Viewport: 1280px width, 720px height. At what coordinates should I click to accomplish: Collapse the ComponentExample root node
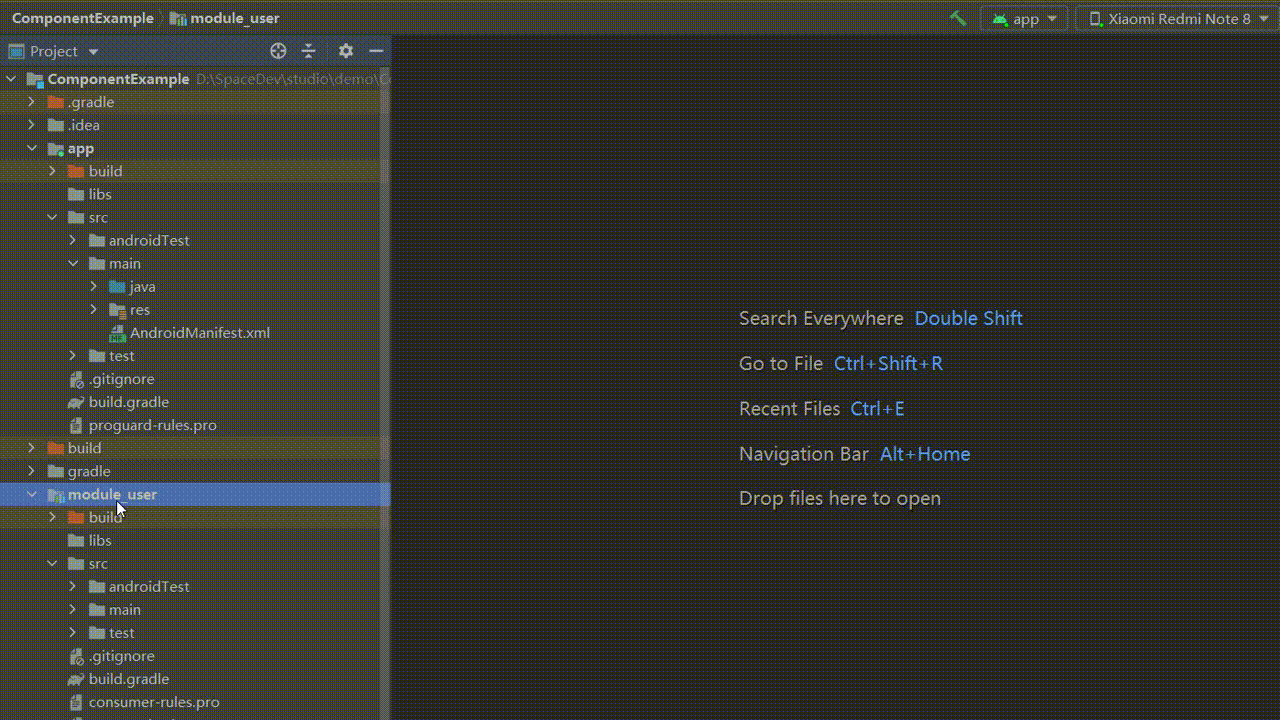[11, 79]
